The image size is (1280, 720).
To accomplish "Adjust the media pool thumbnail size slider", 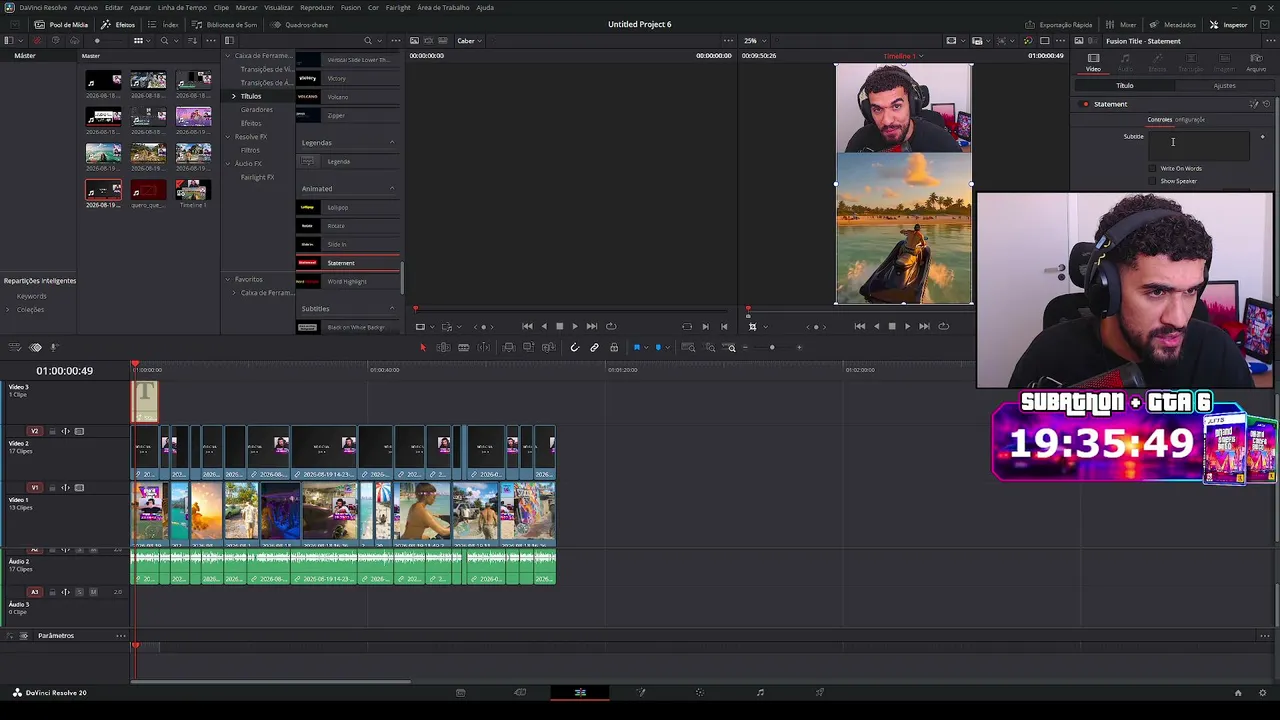I will coord(98,41).
